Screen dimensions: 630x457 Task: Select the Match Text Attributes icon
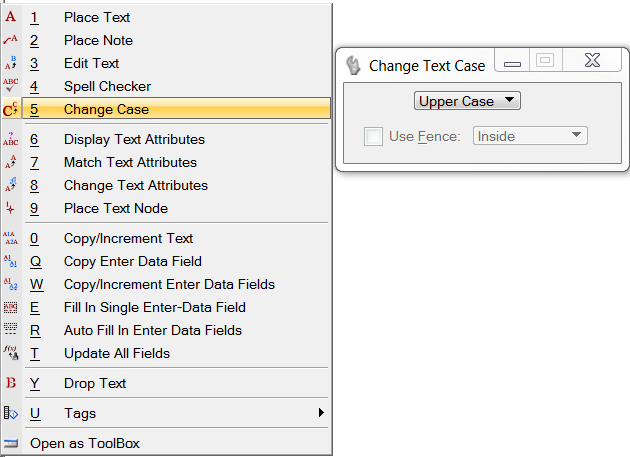click(x=10, y=162)
